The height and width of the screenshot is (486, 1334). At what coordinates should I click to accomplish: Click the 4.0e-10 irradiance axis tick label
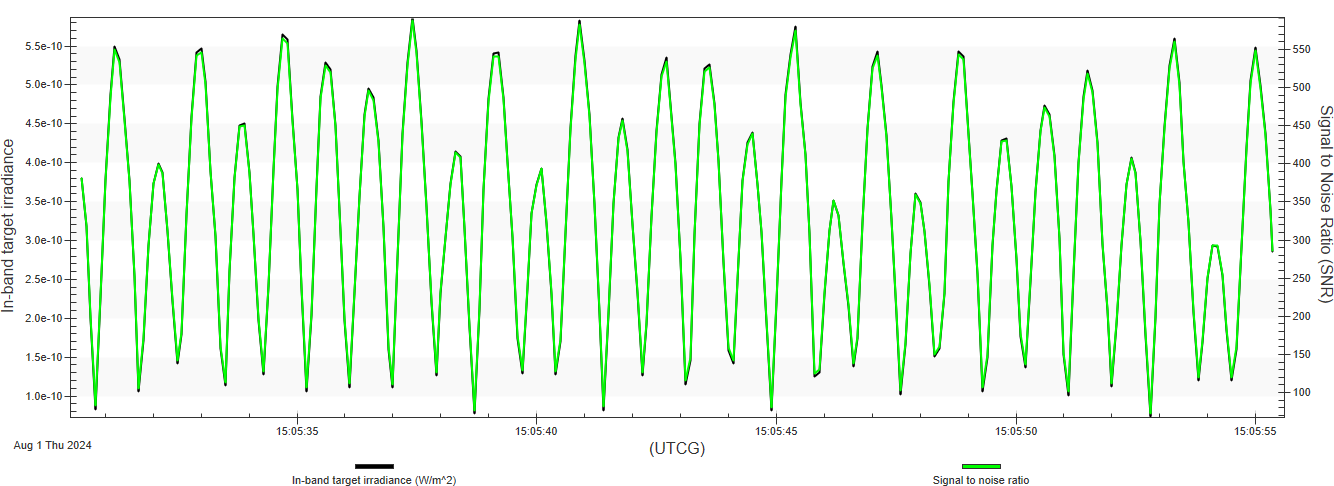click(x=45, y=162)
